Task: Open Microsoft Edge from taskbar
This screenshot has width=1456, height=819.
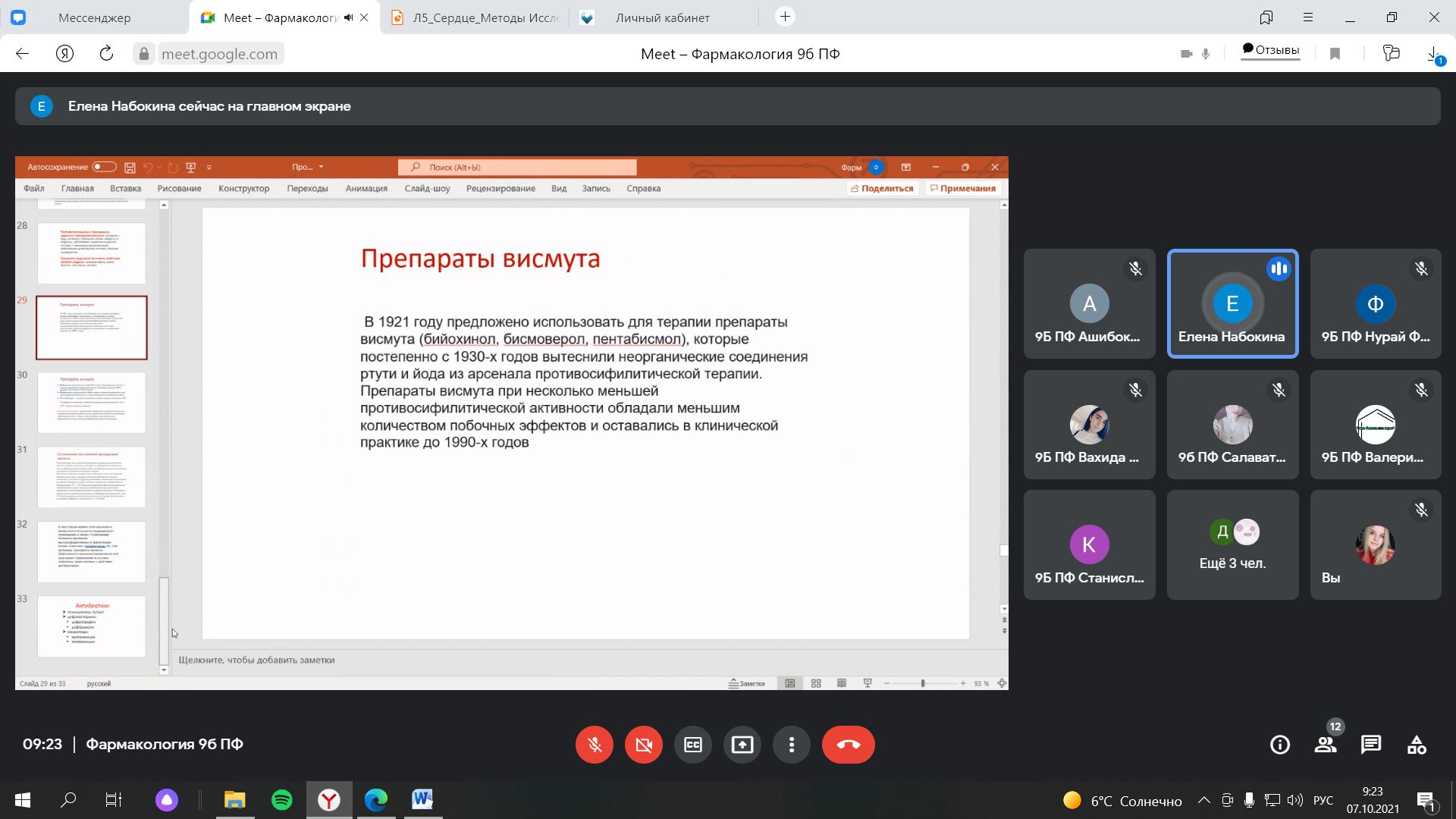Action: 376,799
